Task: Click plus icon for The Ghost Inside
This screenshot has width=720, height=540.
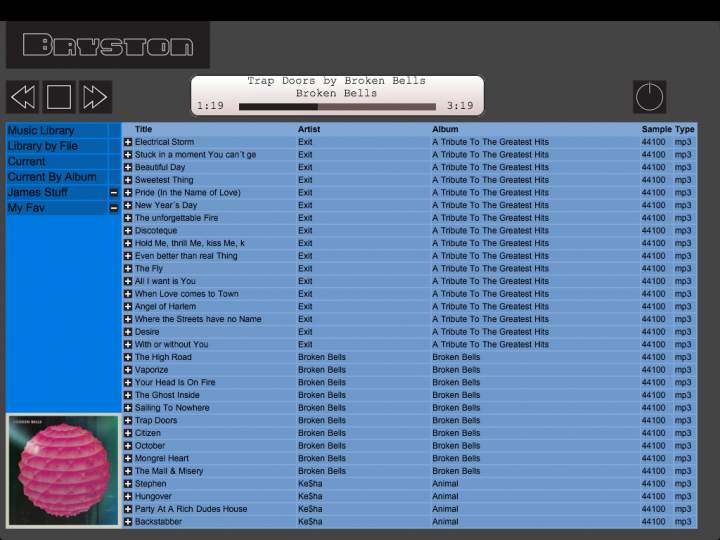Action: (128, 395)
